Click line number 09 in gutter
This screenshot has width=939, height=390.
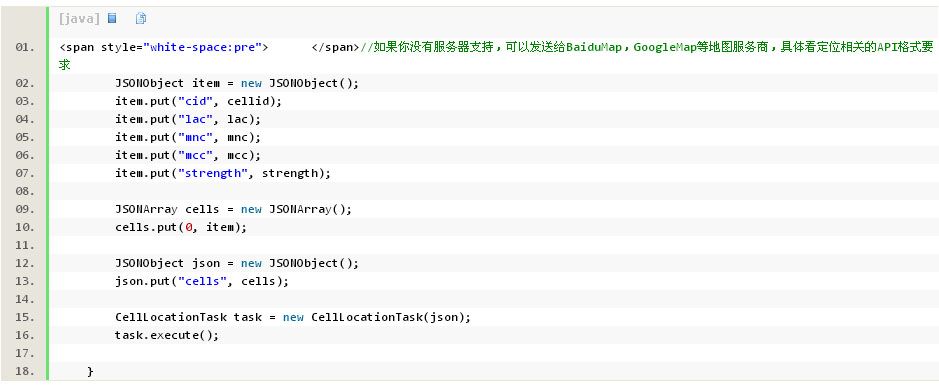pyautogui.click(x=25, y=210)
